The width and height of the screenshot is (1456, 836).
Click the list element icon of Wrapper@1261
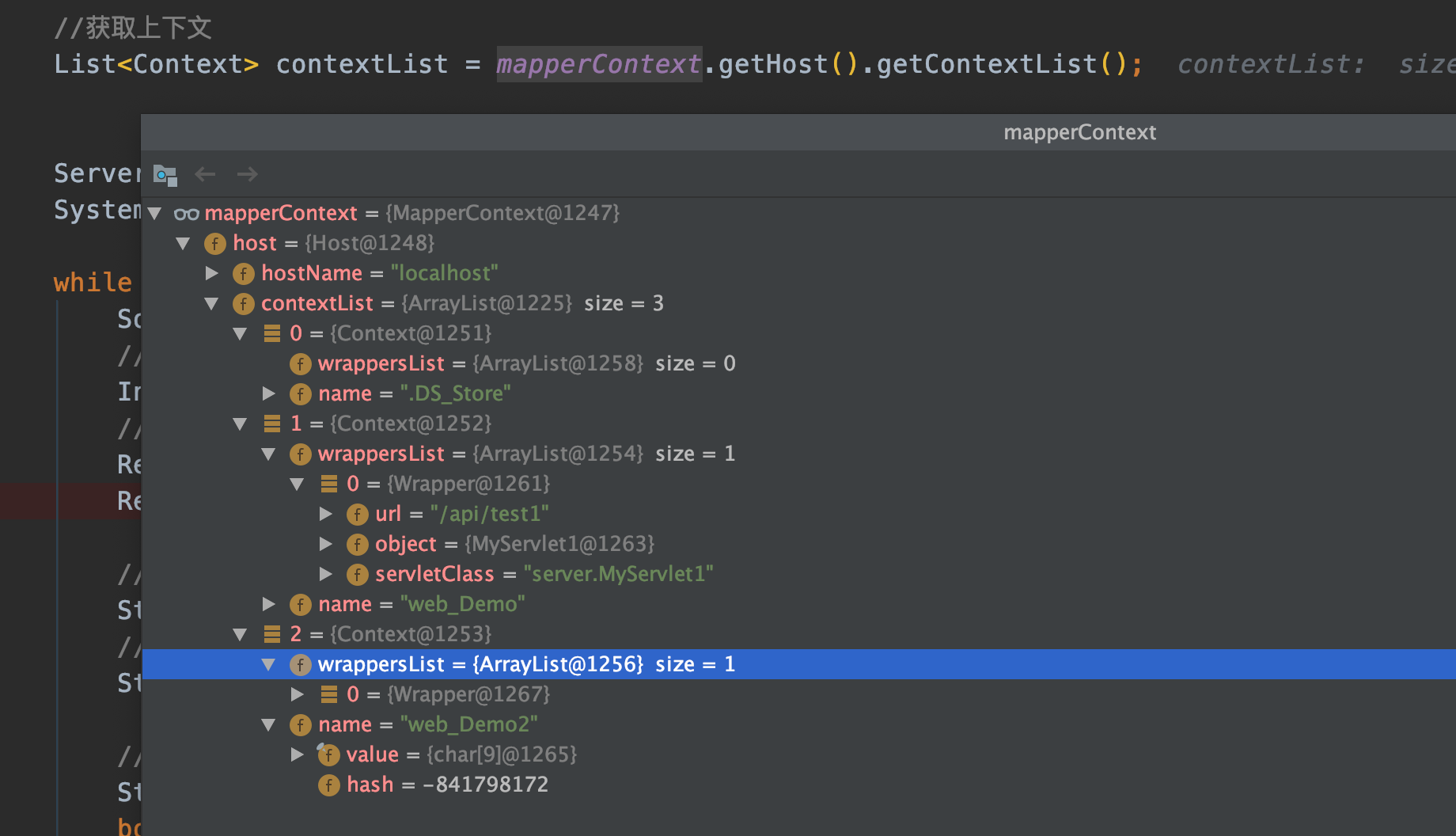click(329, 484)
